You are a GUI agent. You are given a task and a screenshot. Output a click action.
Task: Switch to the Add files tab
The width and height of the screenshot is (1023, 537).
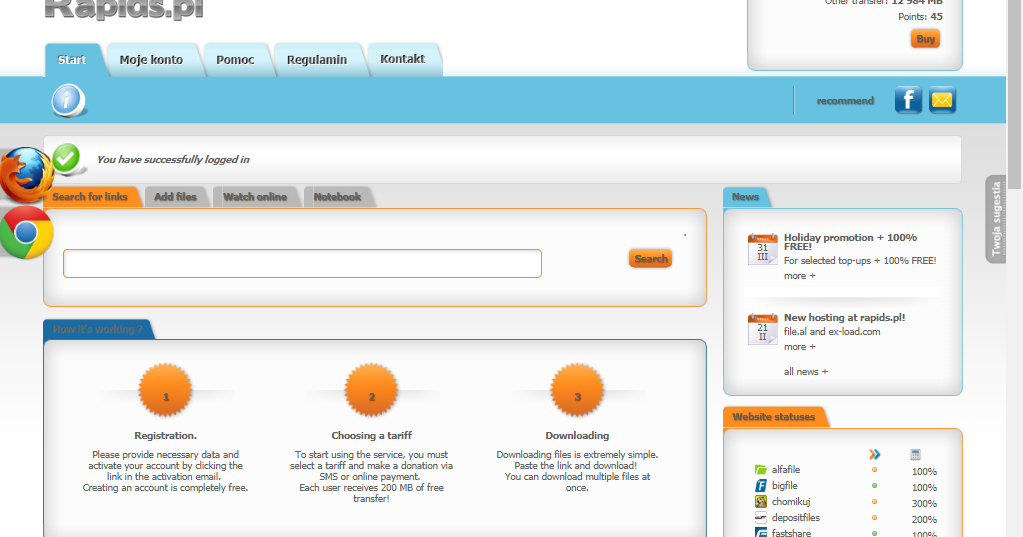pyautogui.click(x=176, y=197)
